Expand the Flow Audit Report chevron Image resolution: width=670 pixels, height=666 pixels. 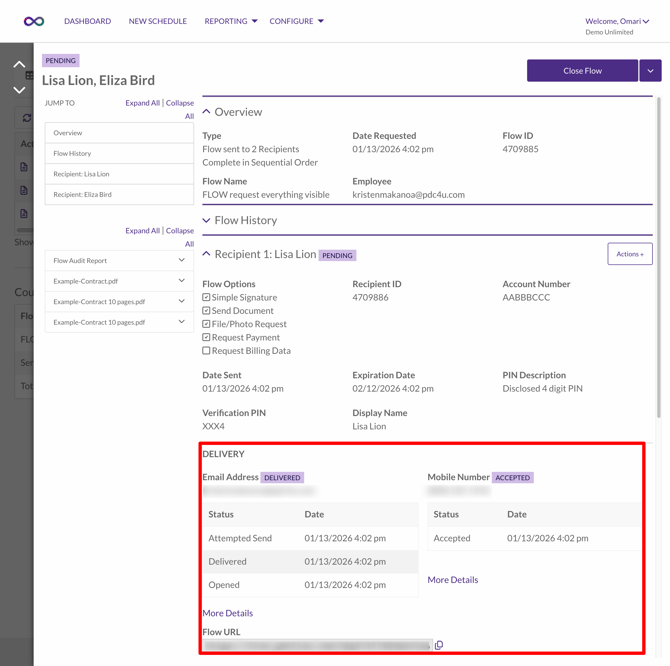point(181,261)
